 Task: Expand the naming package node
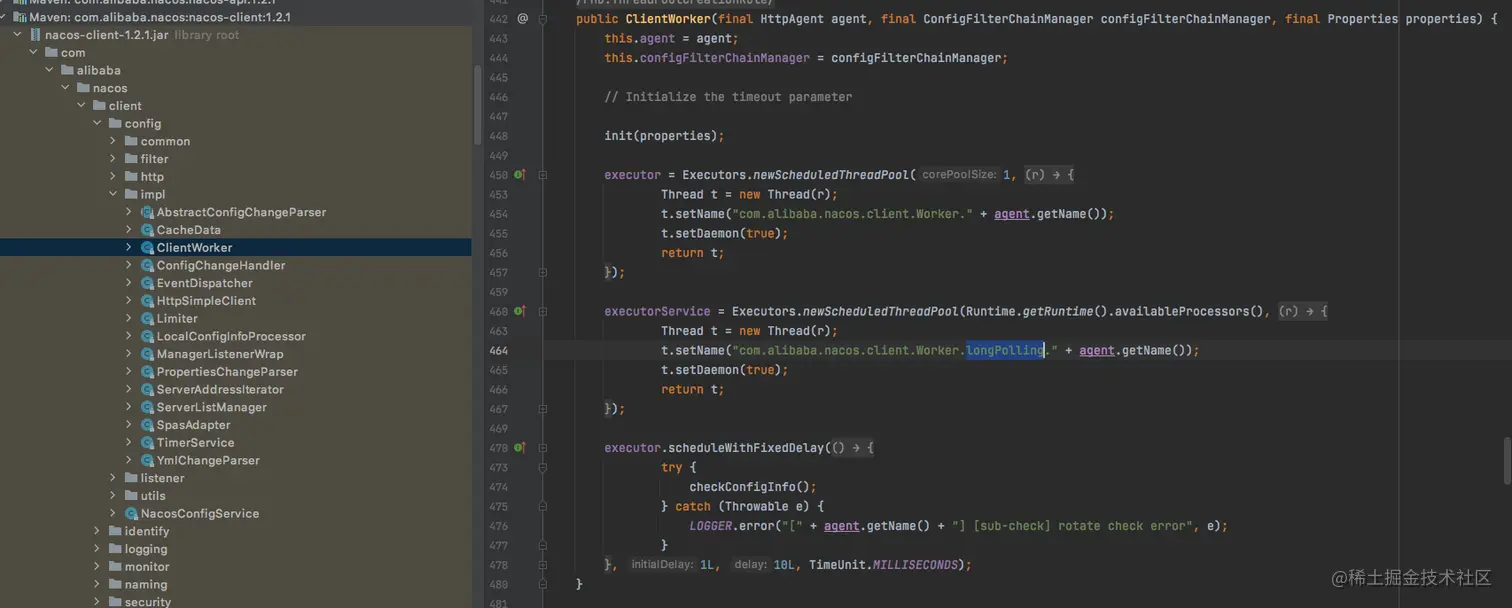coord(97,584)
